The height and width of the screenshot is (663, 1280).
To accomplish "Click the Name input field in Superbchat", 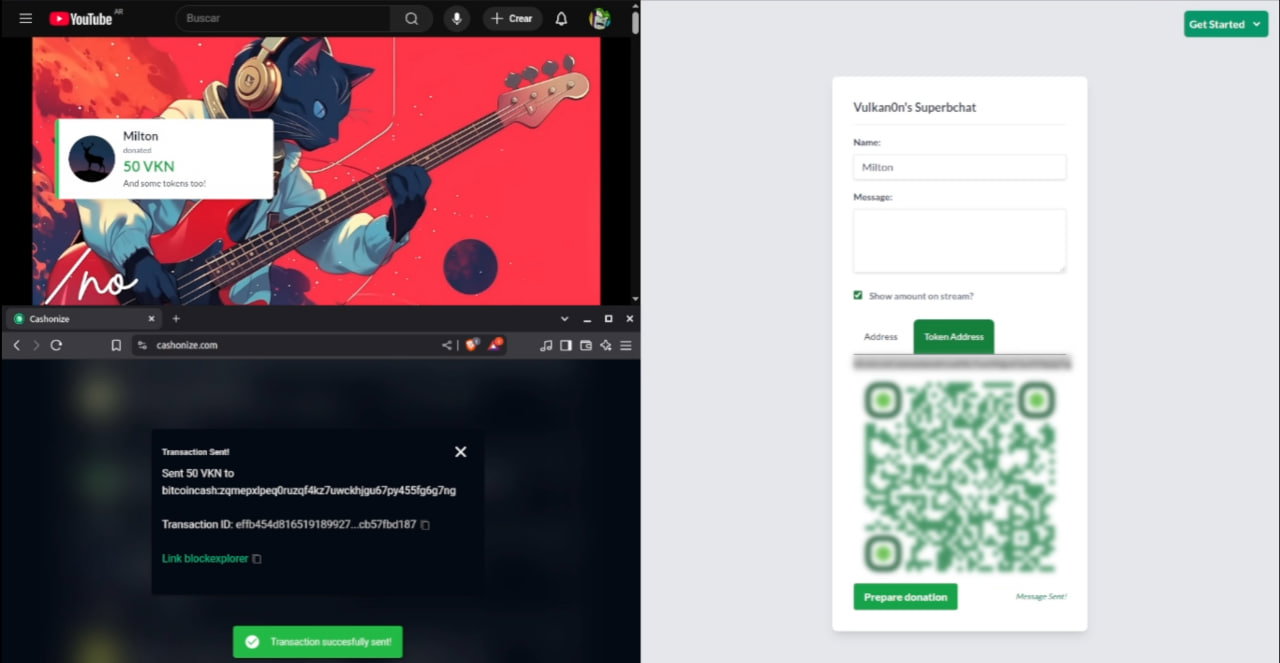I will click(x=959, y=167).
